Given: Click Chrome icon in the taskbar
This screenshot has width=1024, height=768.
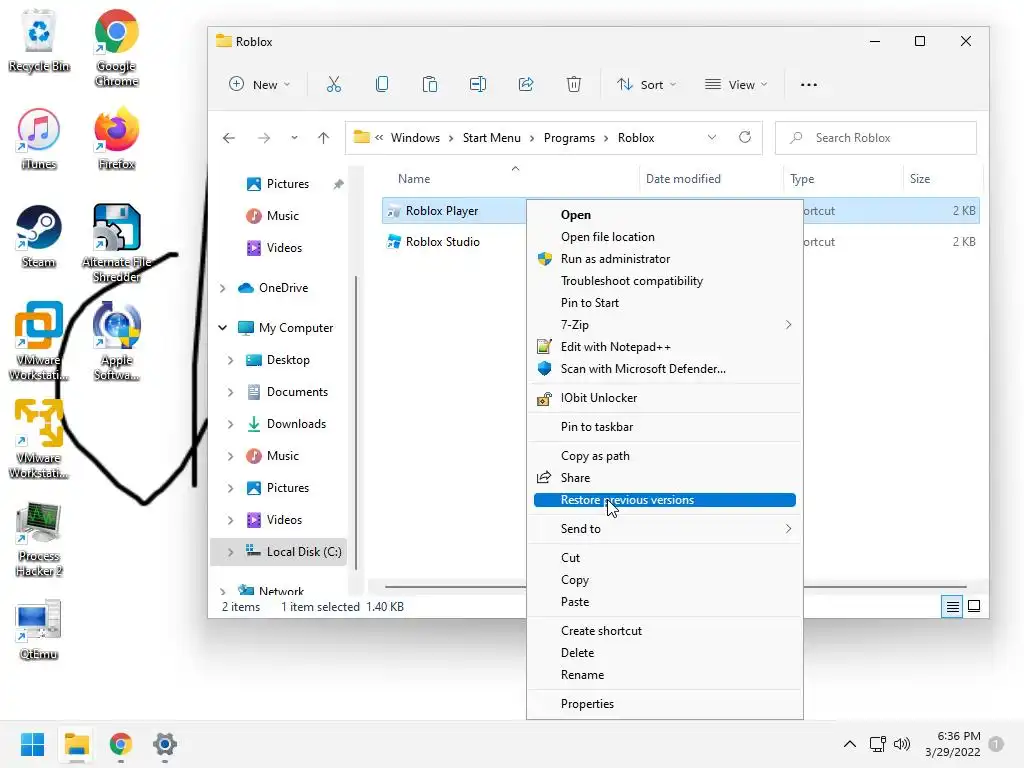Looking at the screenshot, I should pos(121,744).
